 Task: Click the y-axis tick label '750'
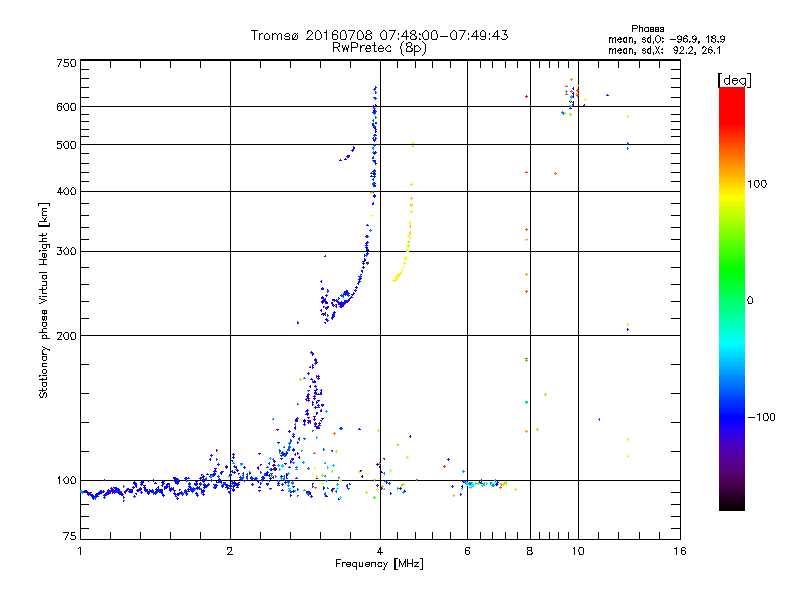pyautogui.click(x=67, y=63)
